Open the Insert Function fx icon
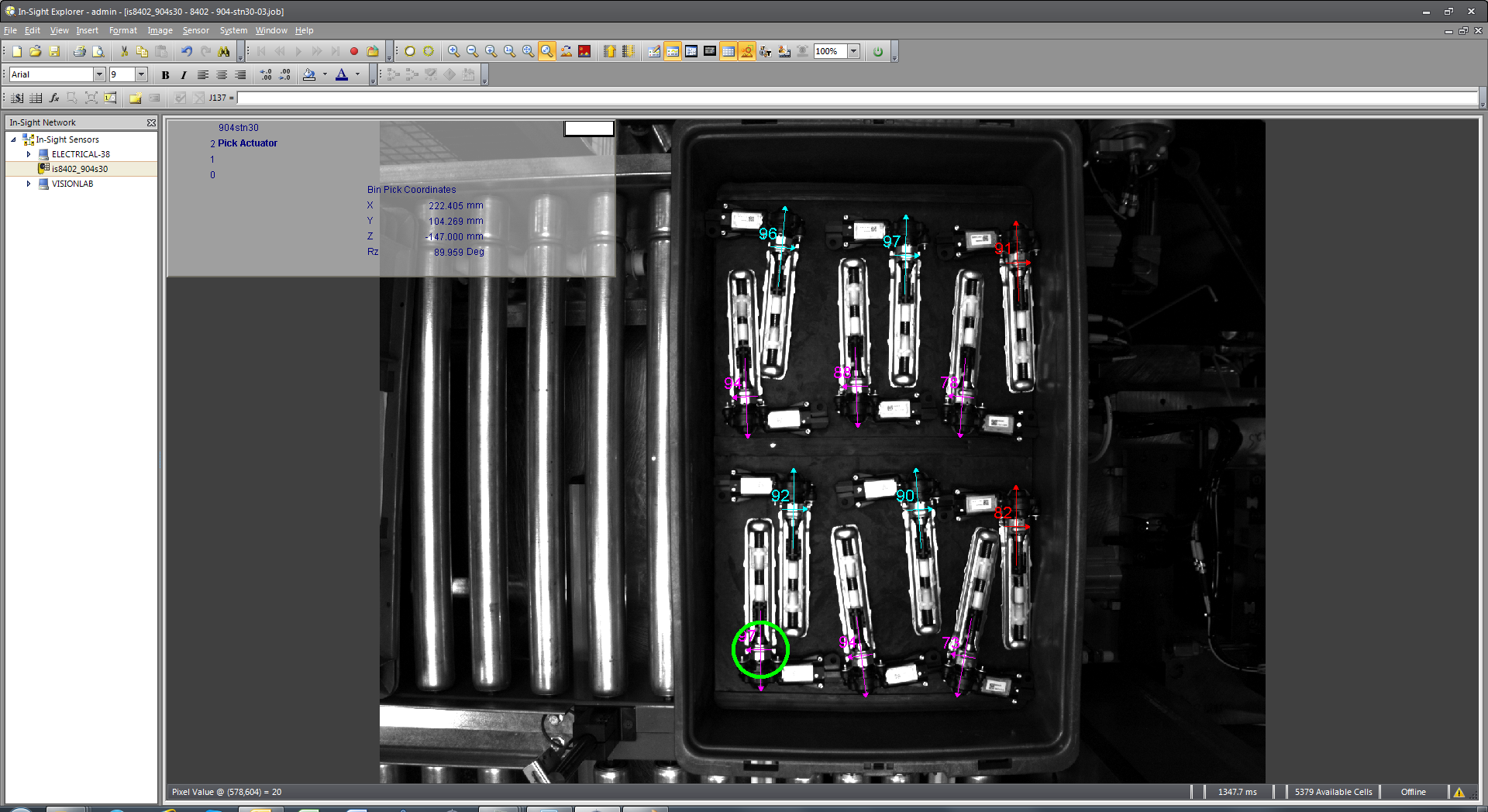1488x812 pixels. [53, 98]
